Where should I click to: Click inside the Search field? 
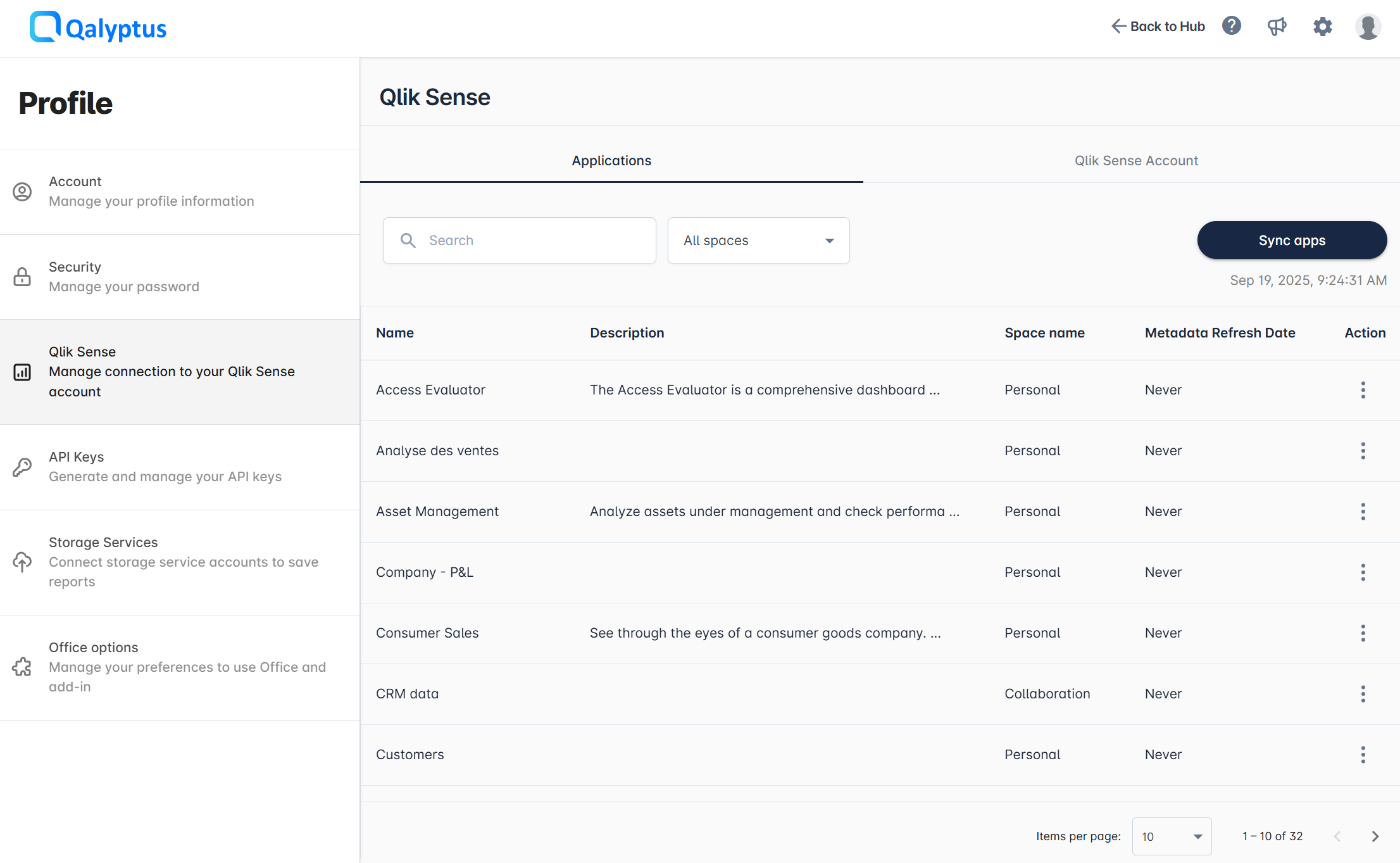click(519, 240)
